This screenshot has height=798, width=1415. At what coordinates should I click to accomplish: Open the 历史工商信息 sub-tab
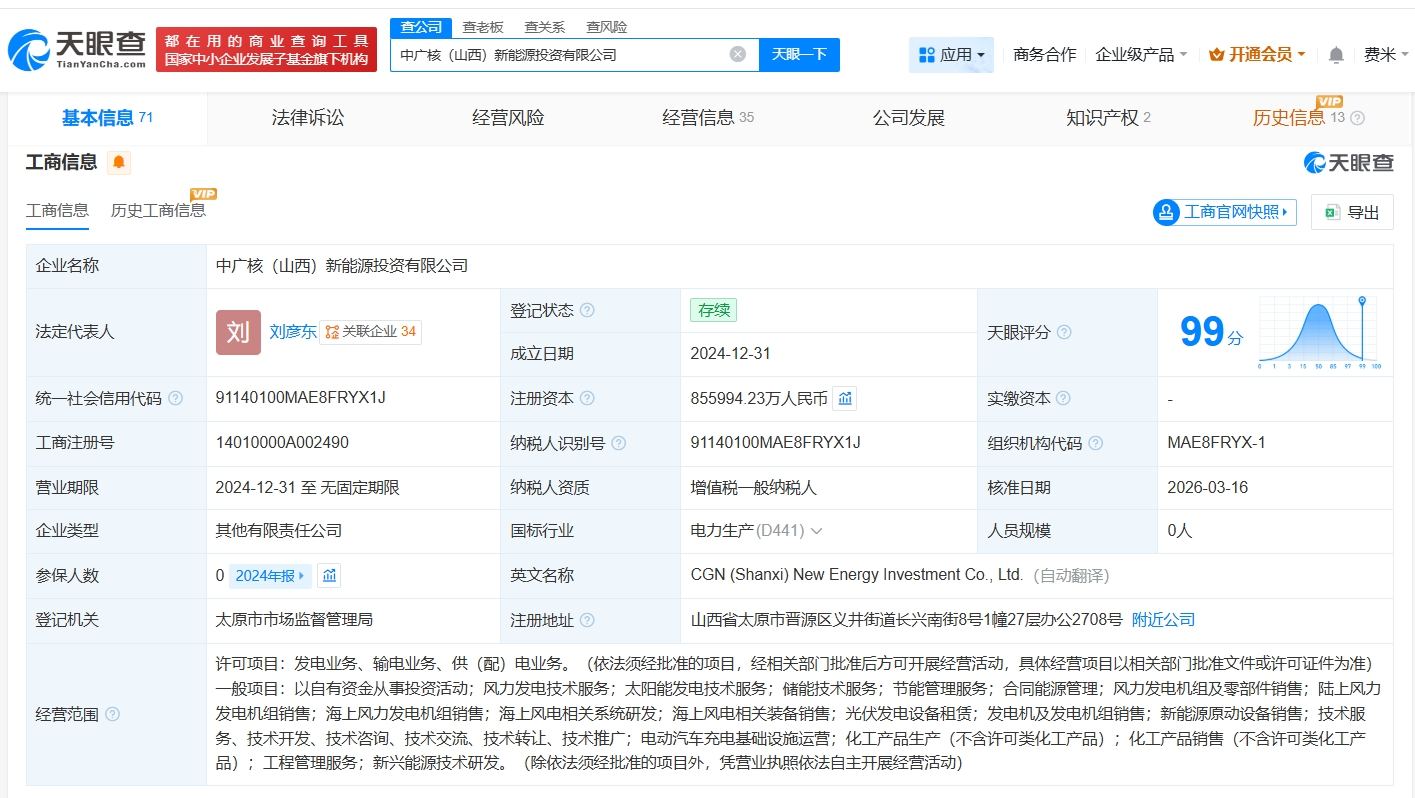pos(158,210)
